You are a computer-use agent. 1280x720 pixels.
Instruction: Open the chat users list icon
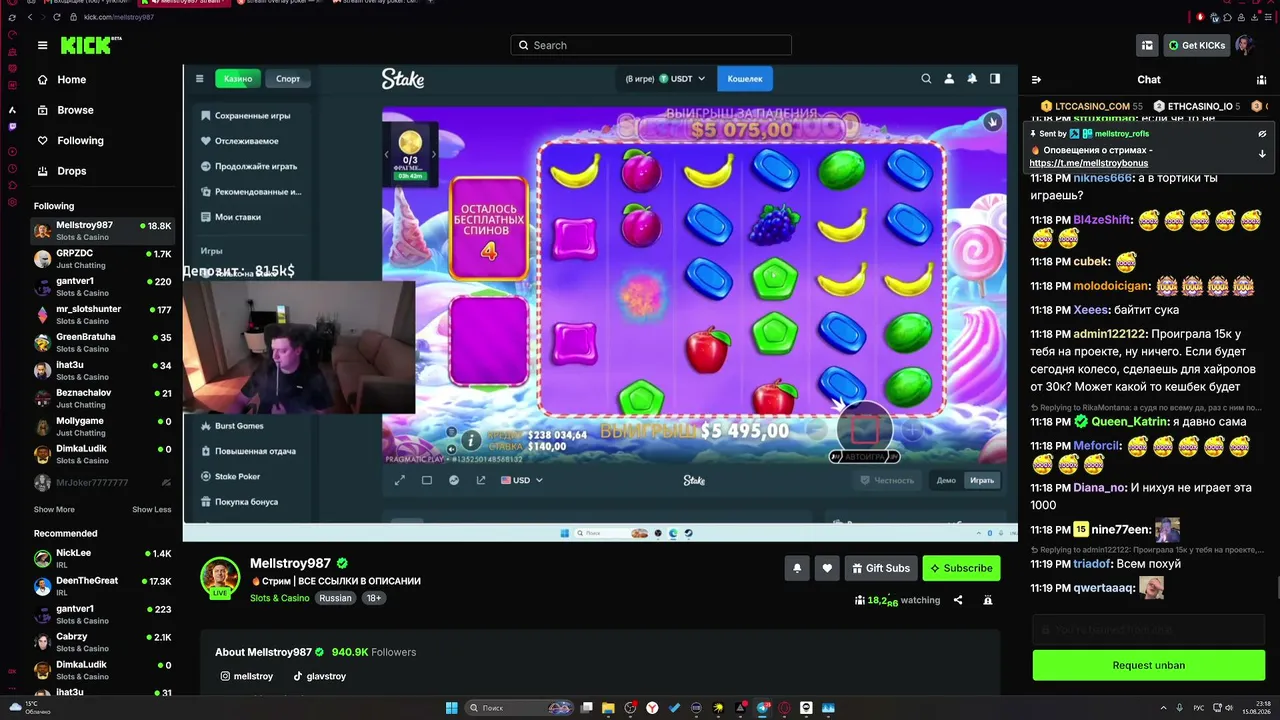click(1262, 79)
